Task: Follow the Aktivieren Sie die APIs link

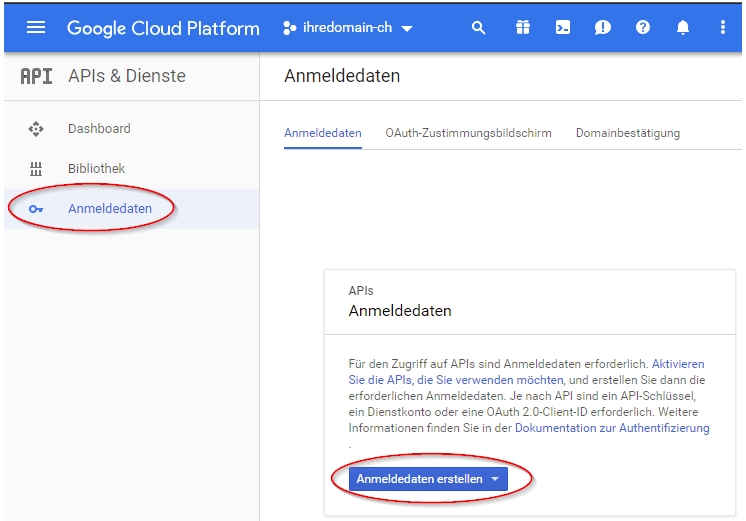Action: [526, 372]
